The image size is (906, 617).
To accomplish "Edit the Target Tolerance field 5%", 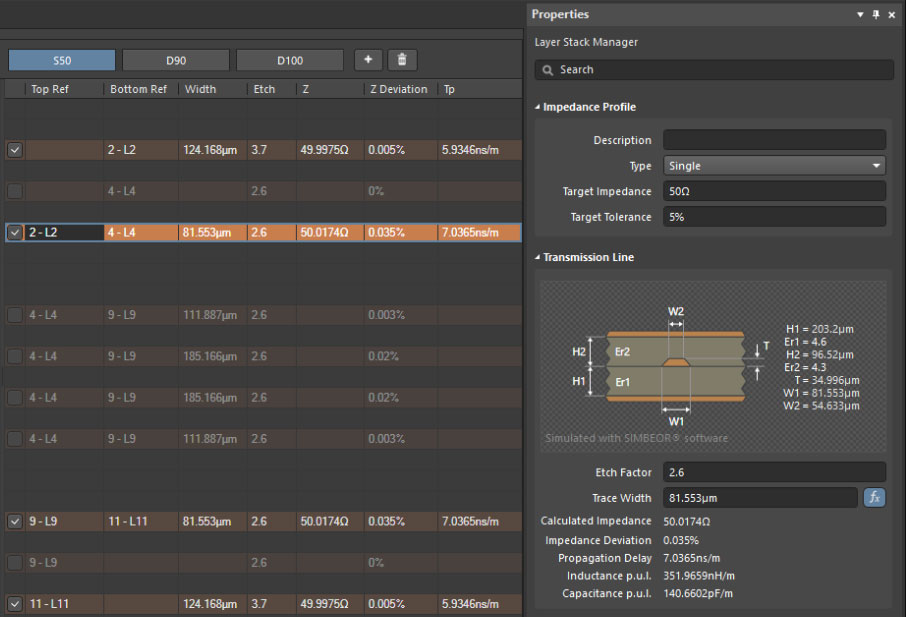I will click(774, 217).
